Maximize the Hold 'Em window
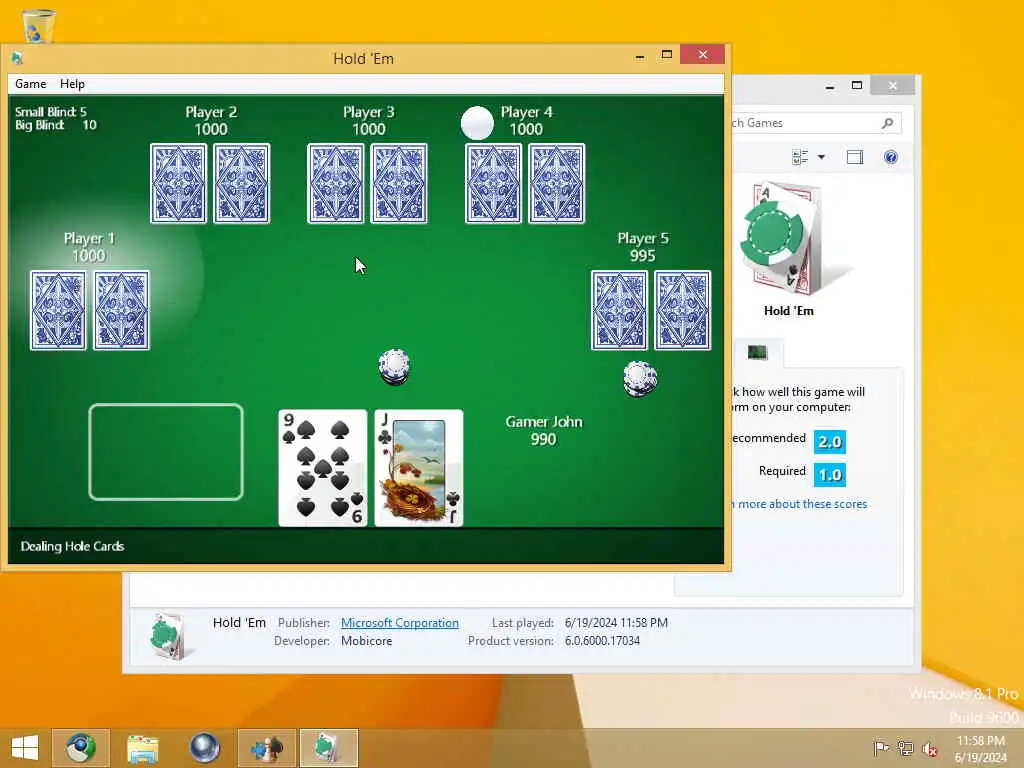The width and height of the screenshot is (1024, 768). point(667,55)
